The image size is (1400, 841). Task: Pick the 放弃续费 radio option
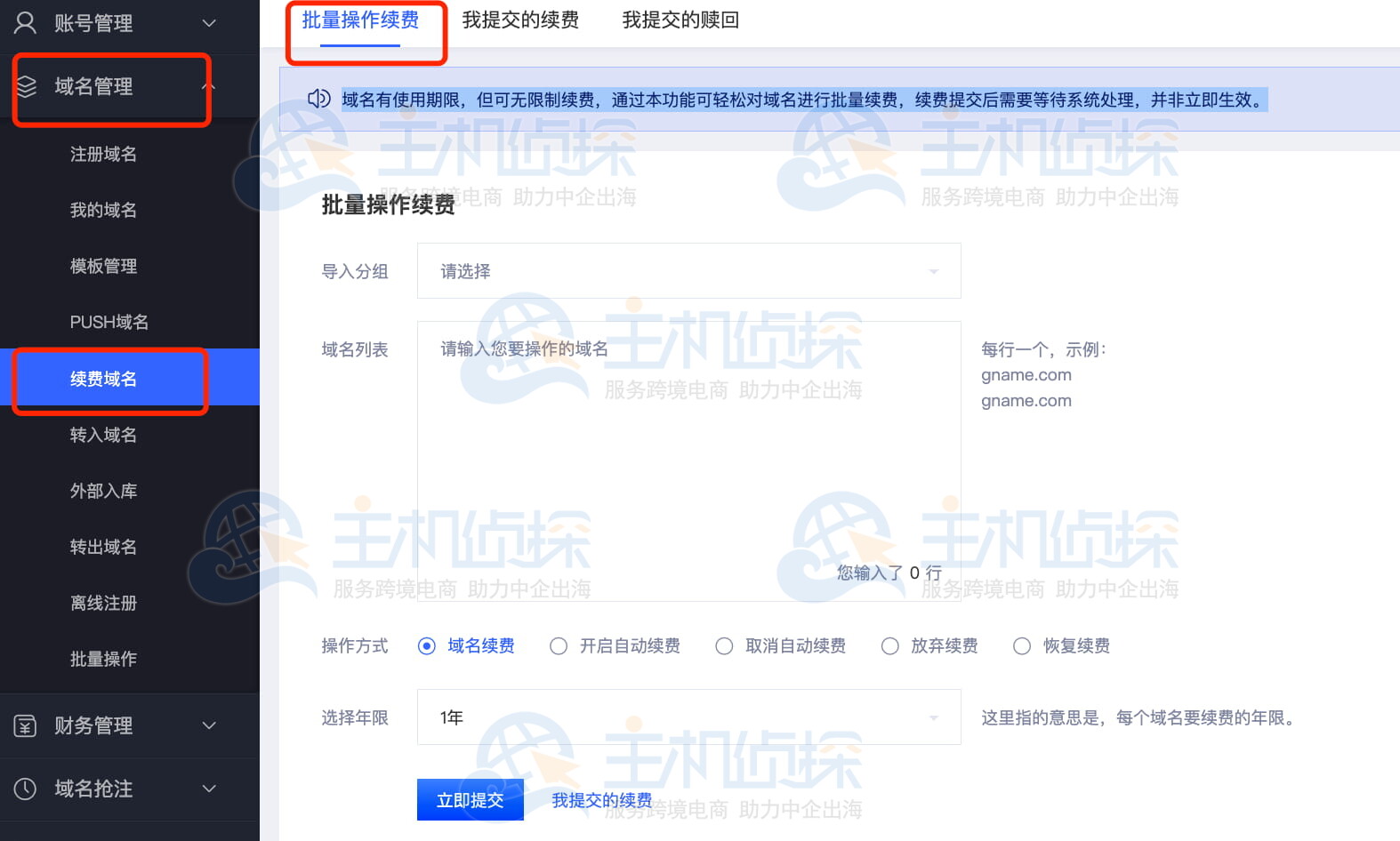pos(889,646)
